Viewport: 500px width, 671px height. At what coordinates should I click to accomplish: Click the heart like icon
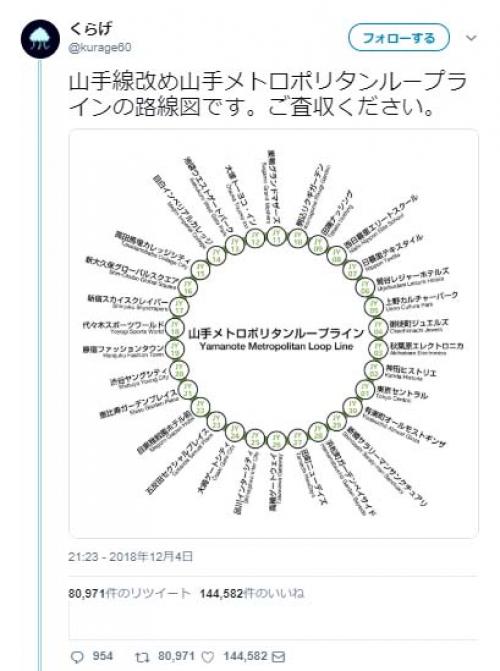tap(208, 657)
